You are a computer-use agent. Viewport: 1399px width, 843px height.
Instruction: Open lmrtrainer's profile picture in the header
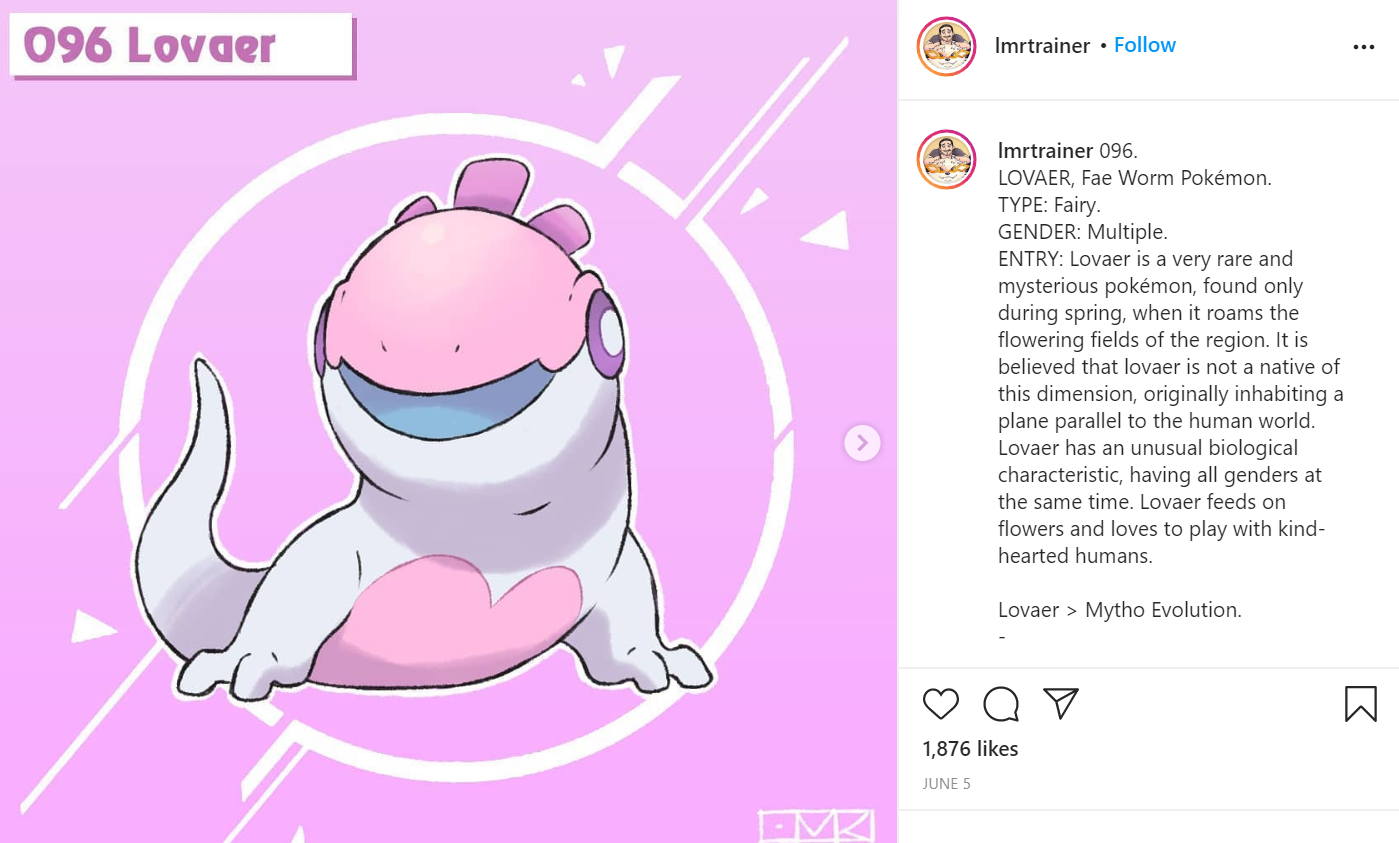tap(946, 46)
